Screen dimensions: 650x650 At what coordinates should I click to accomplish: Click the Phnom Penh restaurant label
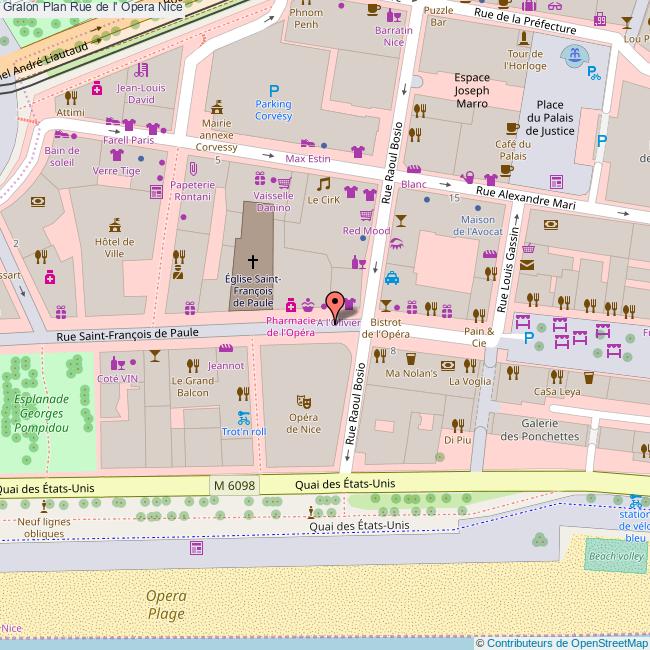[x=306, y=18]
